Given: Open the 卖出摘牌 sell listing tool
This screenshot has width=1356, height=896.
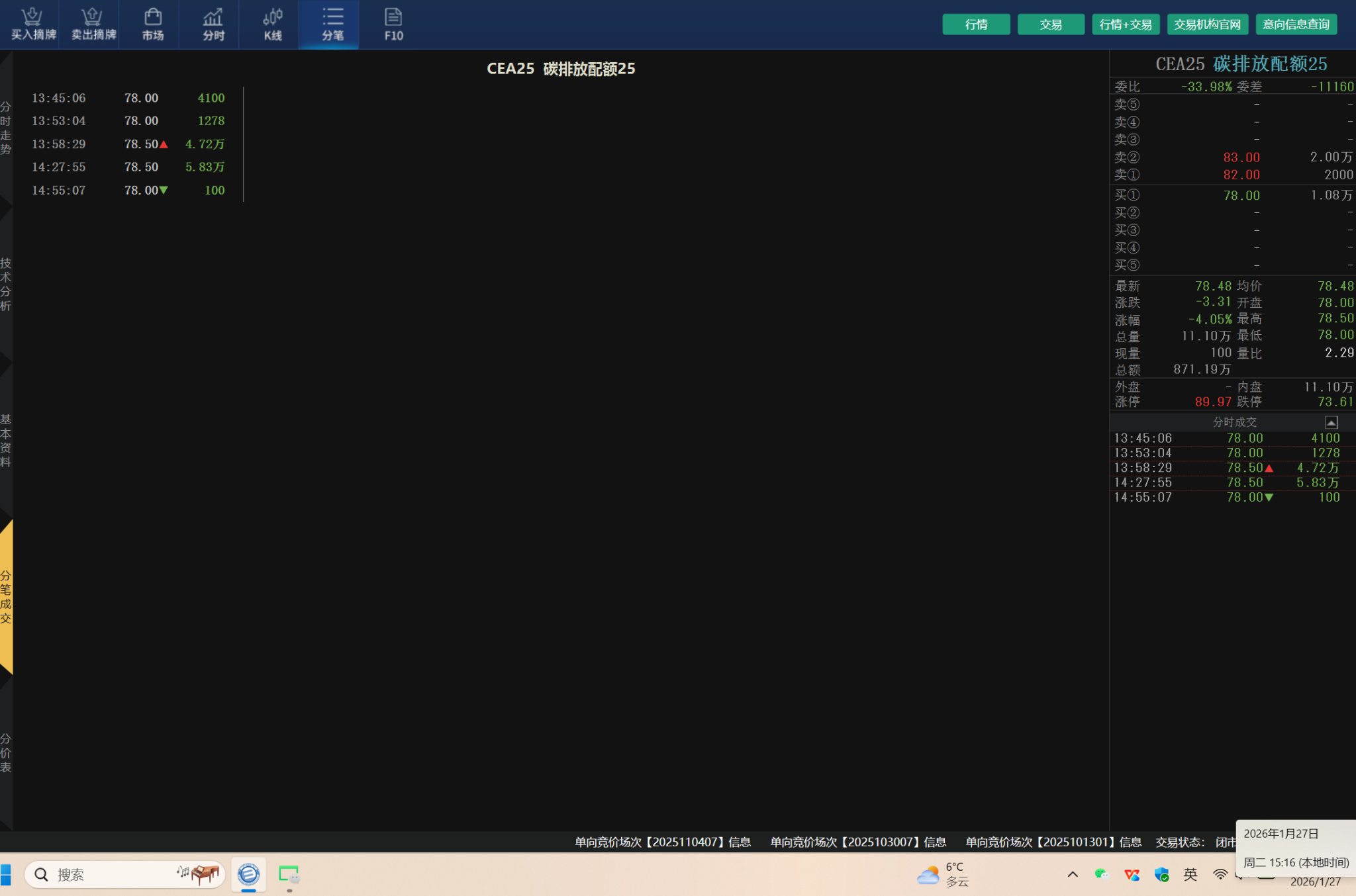Looking at the screenshot, I should (93, 24).
